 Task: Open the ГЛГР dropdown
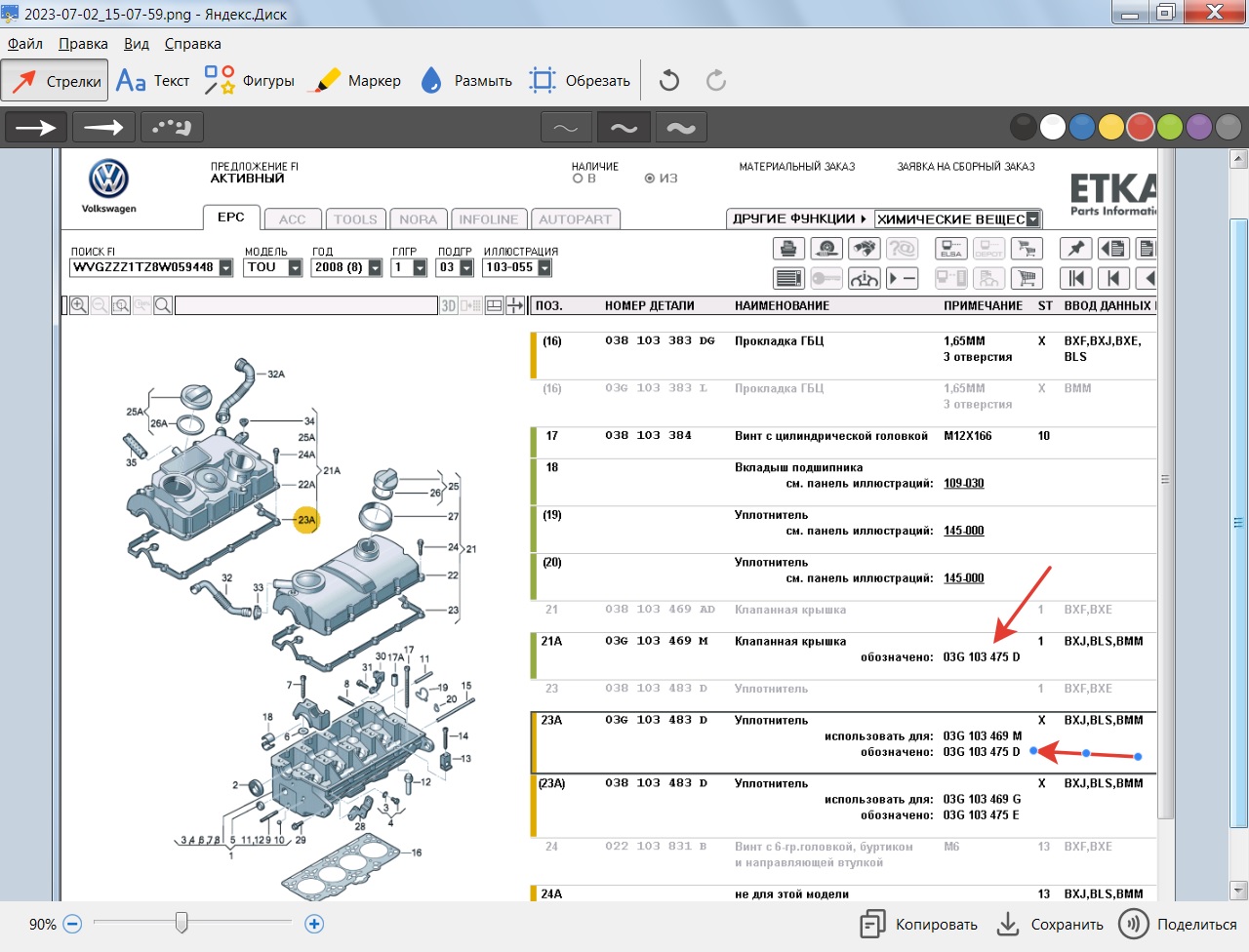pos(420,267)
